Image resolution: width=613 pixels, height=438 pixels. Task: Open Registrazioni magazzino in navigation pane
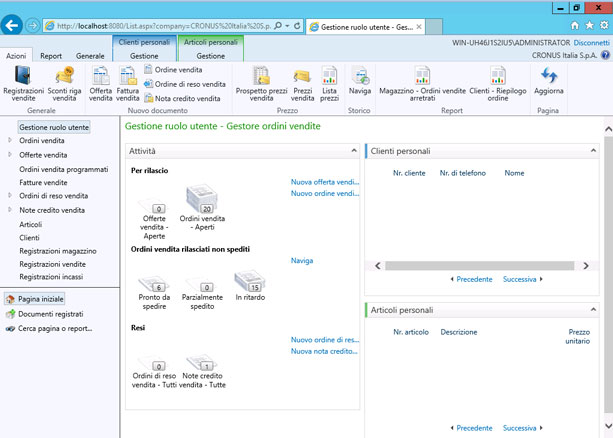click(x=58, y=251)
